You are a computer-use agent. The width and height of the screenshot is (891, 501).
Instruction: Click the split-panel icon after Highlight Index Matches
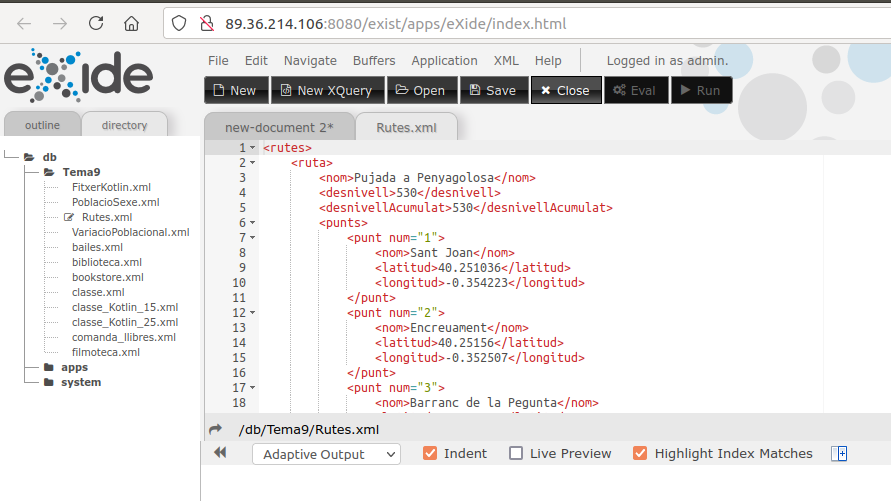[x=839, y=453]
